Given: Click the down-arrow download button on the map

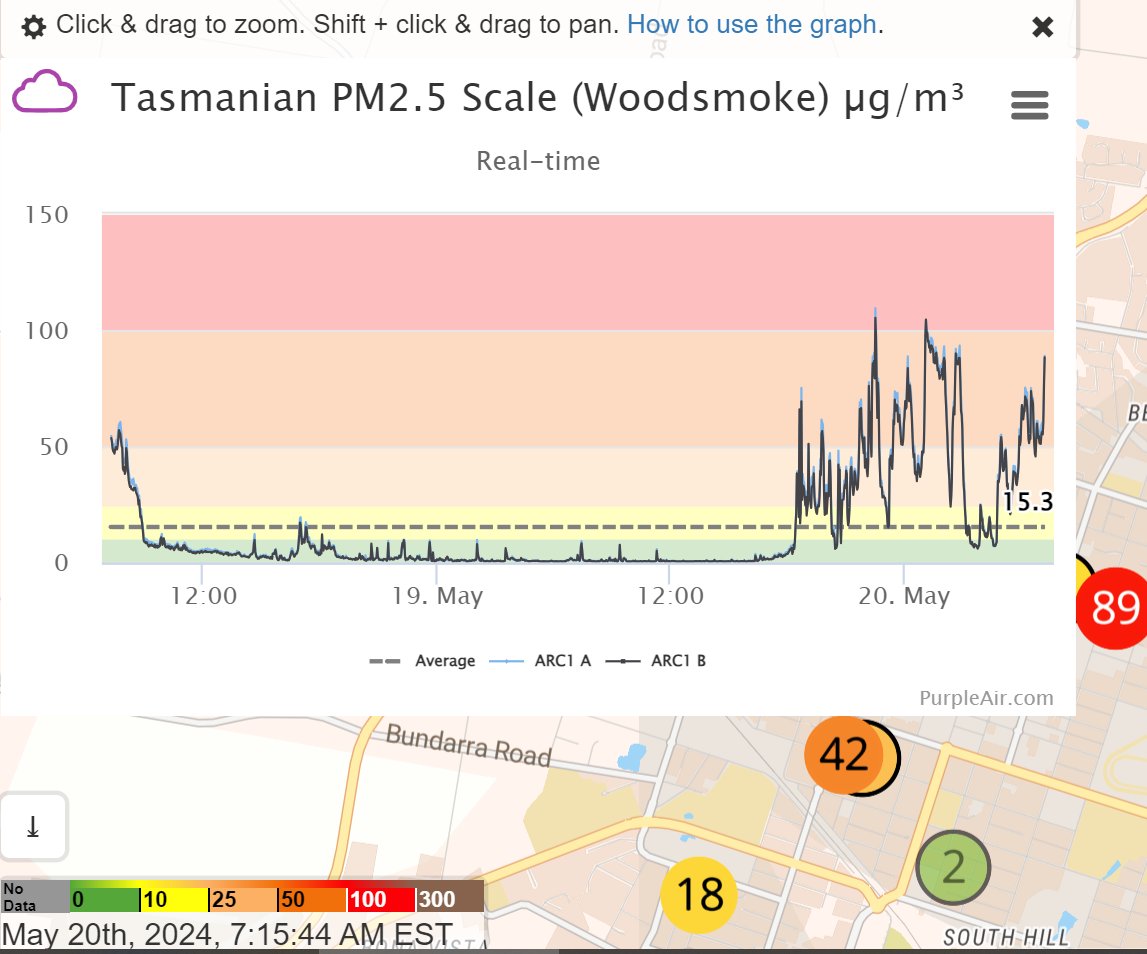Looking at the screenshot, I should pyautogui.click(x=34, y=827).
